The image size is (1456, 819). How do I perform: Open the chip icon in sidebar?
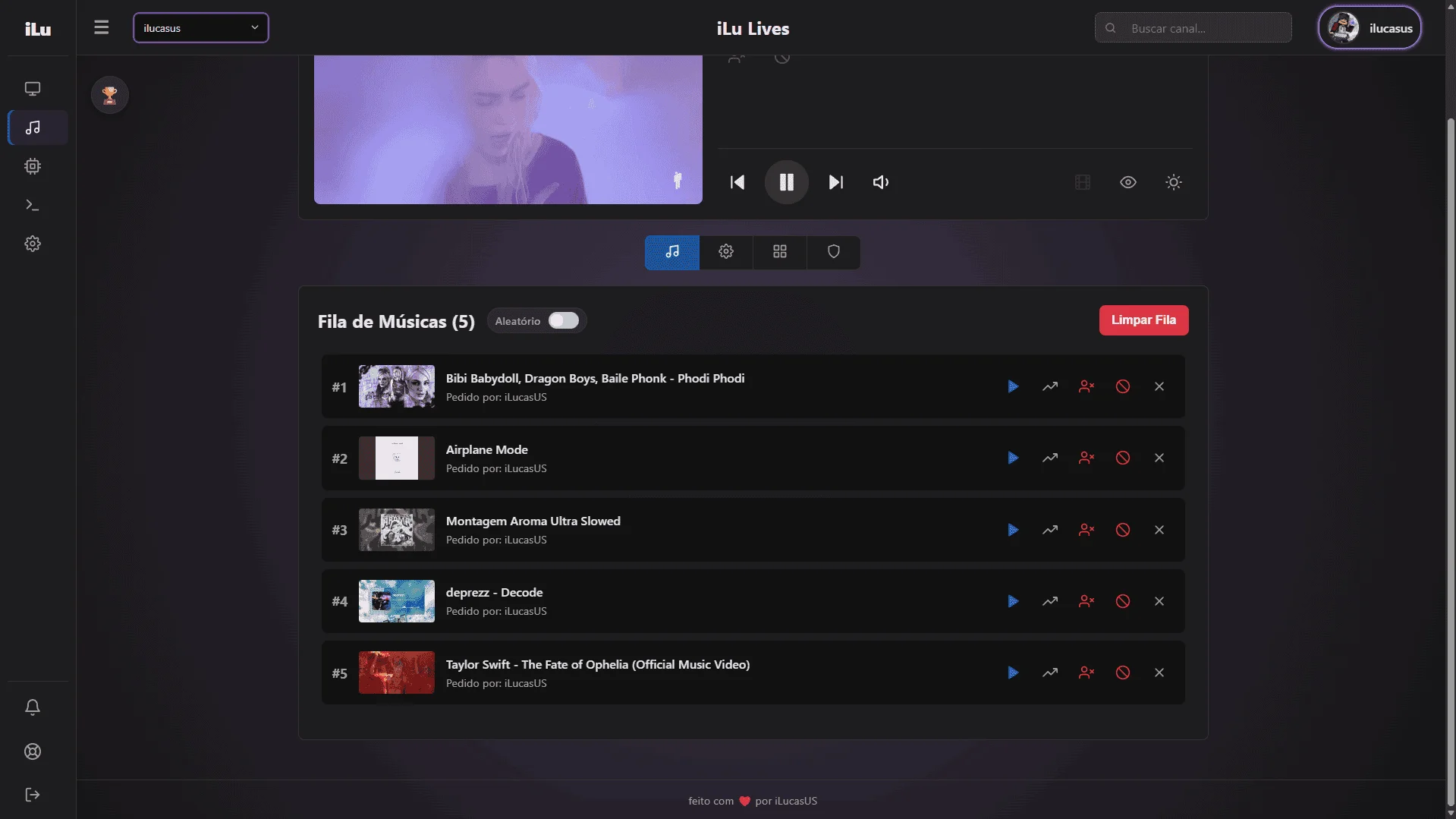pos(33,166)
